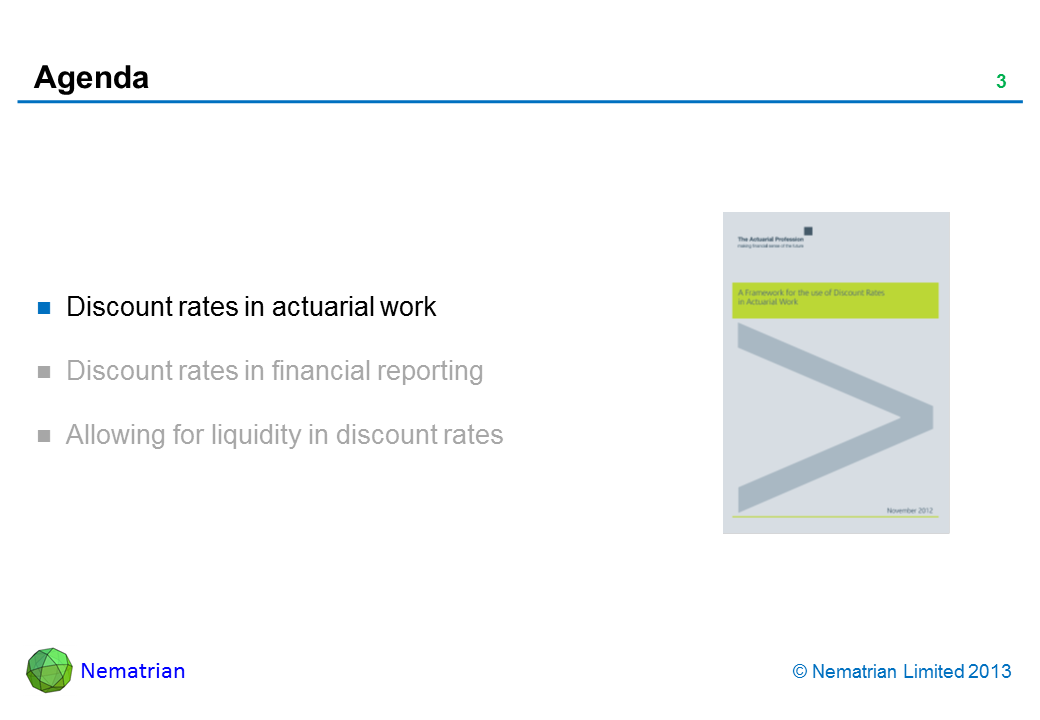Click 'November 2012' on the report cover
Image resolution: width=1040 pixels, height=720 pixels.
click(x=910, y=510)
